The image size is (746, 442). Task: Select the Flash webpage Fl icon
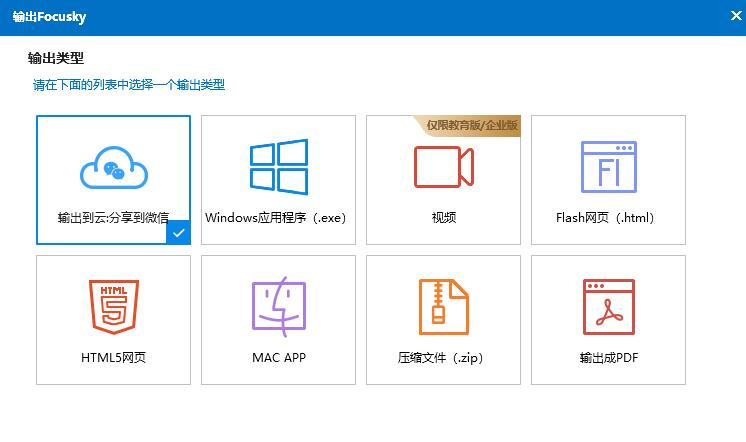609,167
